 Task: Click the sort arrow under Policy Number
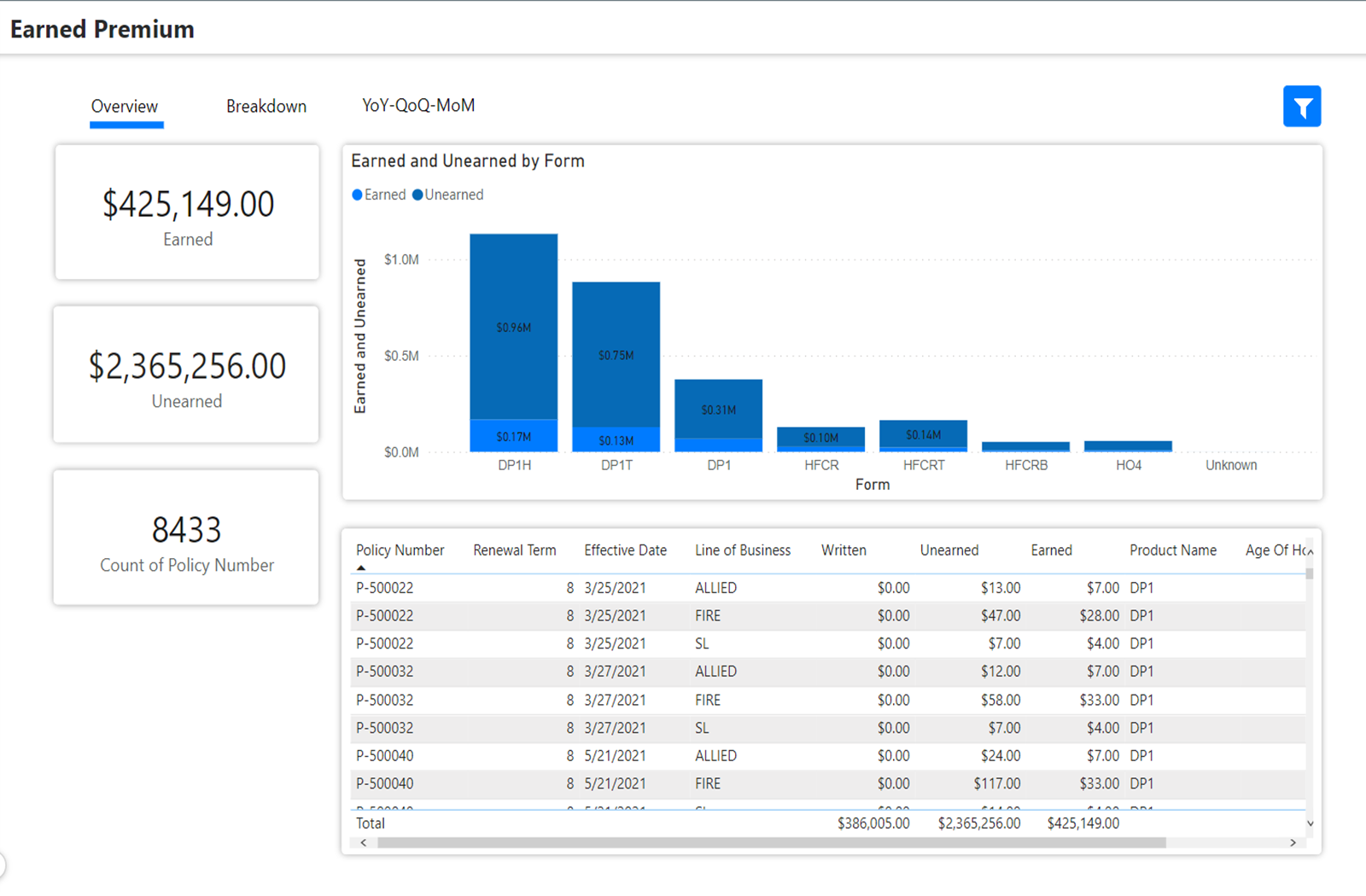click(361, 567)
